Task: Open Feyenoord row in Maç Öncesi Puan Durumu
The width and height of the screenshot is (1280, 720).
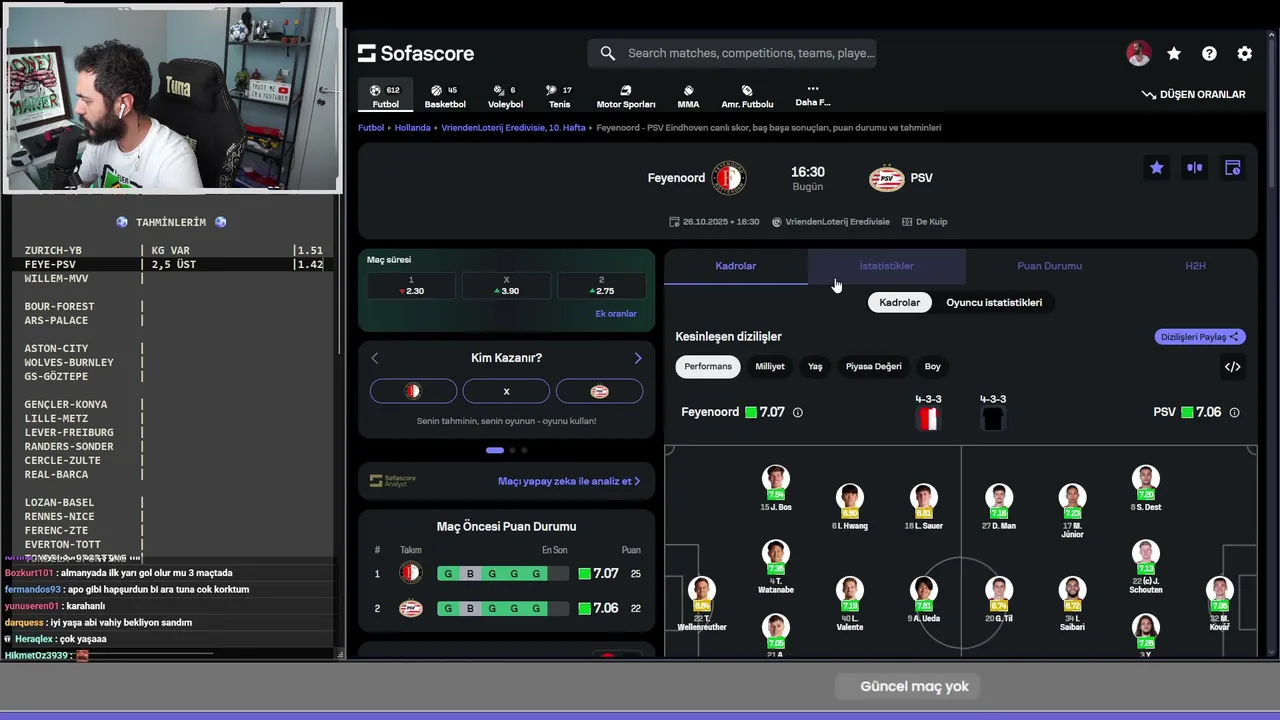Action: pyautogui.click(x=506, y=574)
